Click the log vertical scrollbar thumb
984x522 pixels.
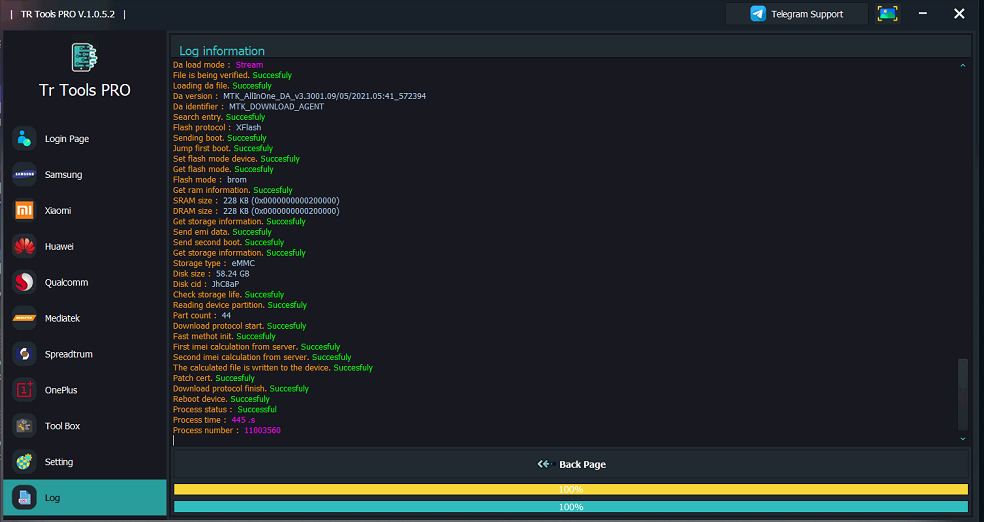coord(963,393)
